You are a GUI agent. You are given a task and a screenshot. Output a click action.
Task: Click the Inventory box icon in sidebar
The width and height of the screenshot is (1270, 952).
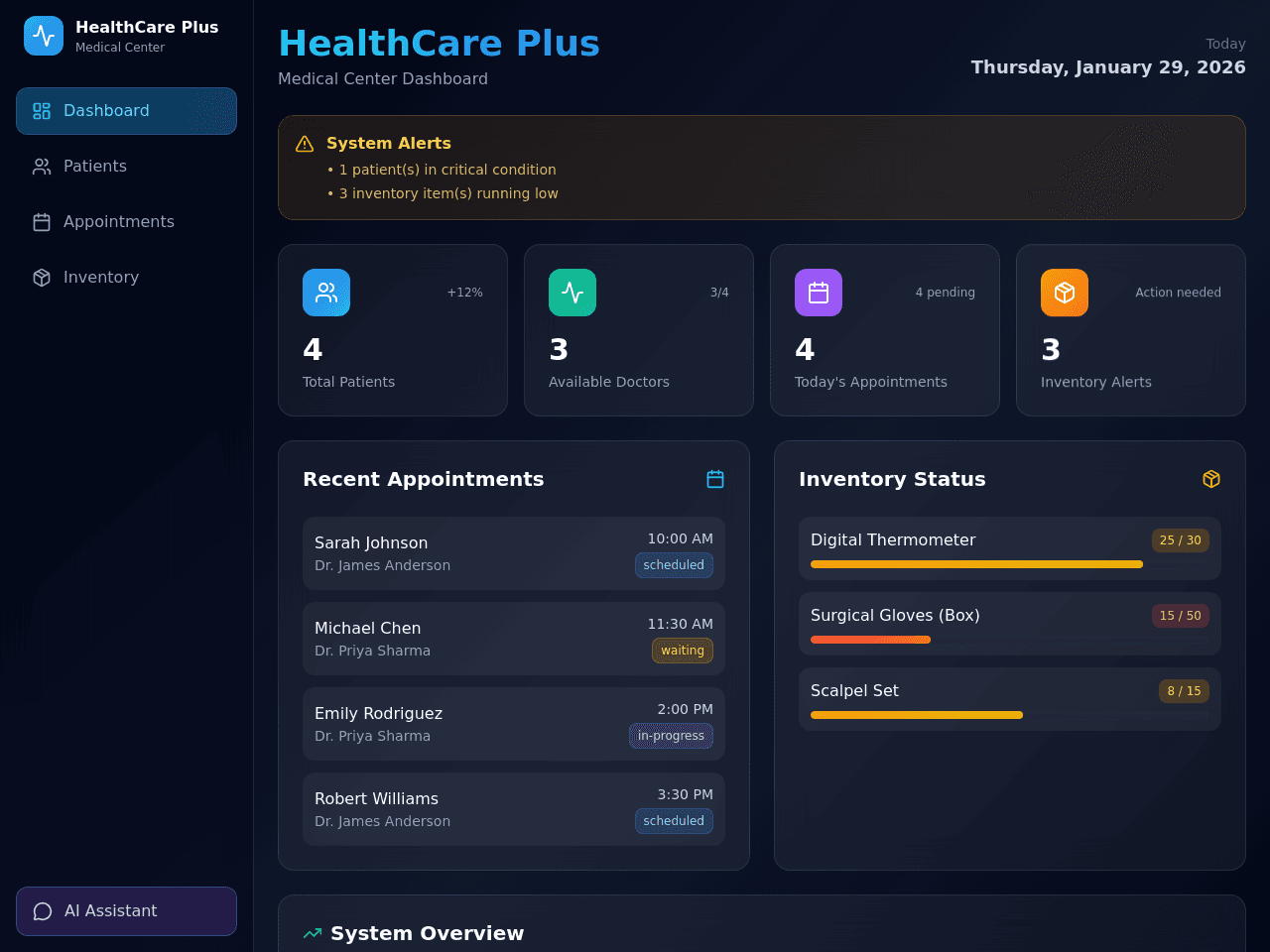coord(42,278)
